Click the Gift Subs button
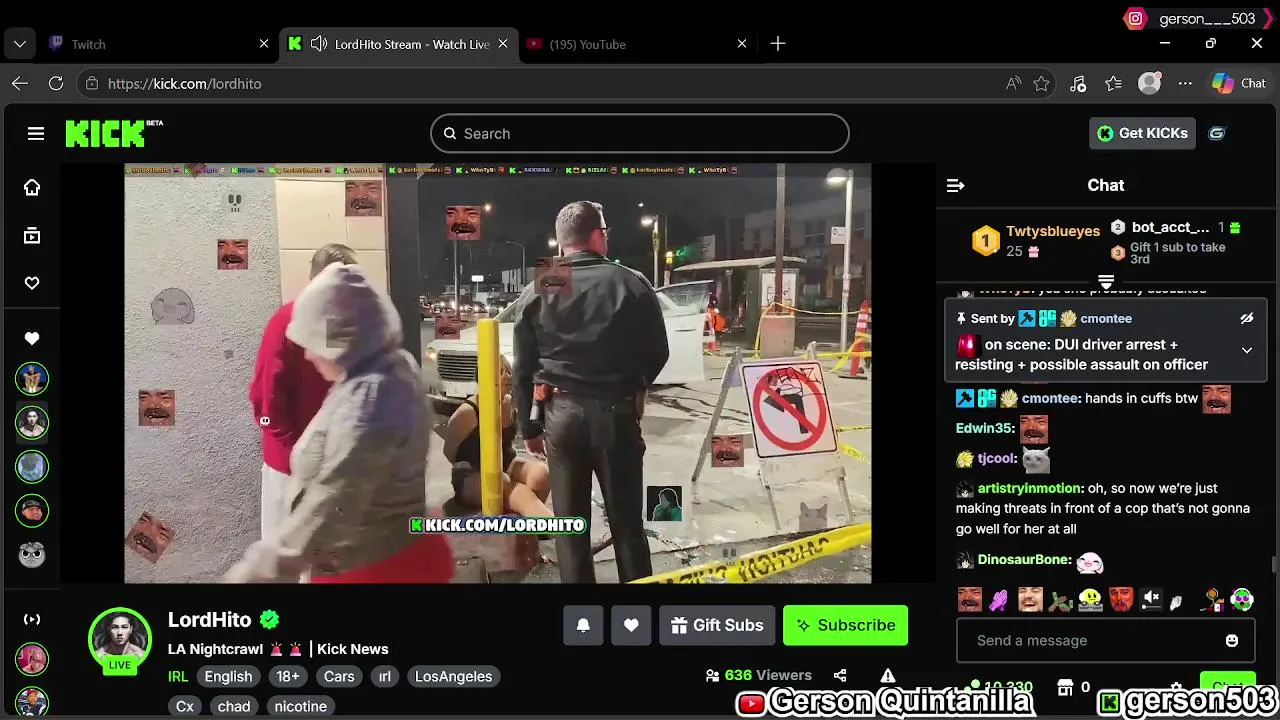 tap(717, 625)
